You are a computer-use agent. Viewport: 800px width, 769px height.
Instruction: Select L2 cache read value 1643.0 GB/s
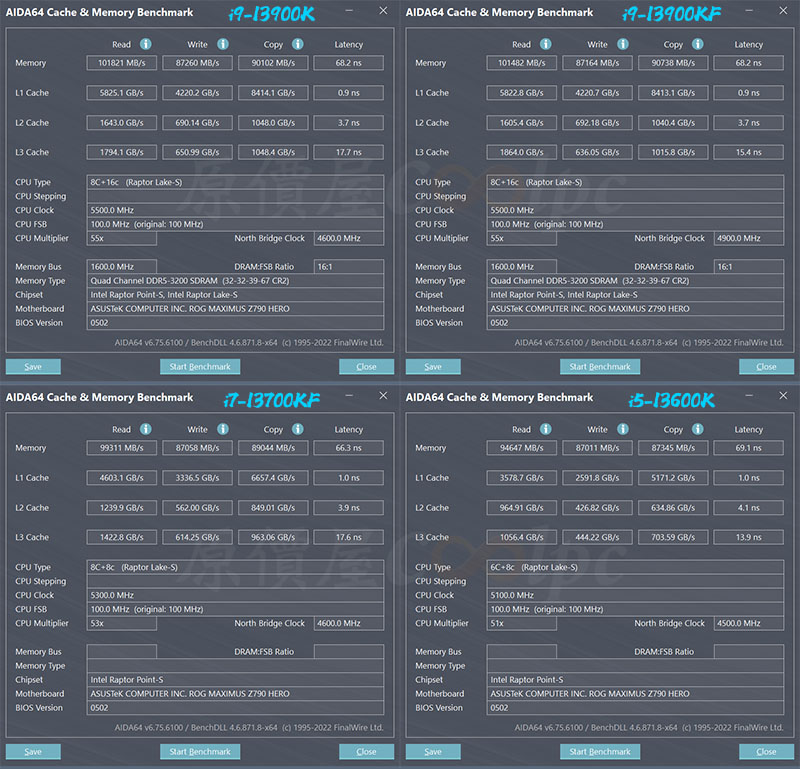pos(121,122)
